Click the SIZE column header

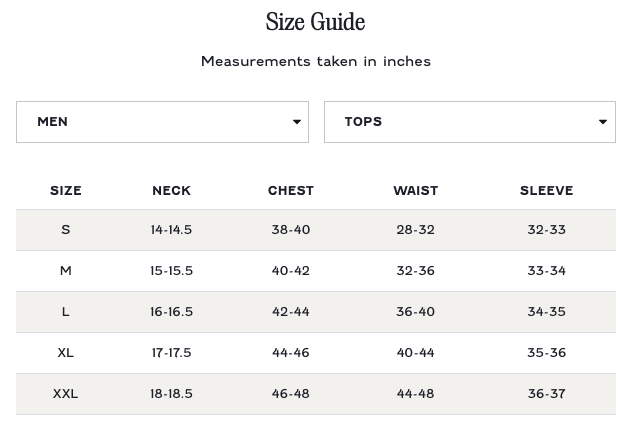66,190
